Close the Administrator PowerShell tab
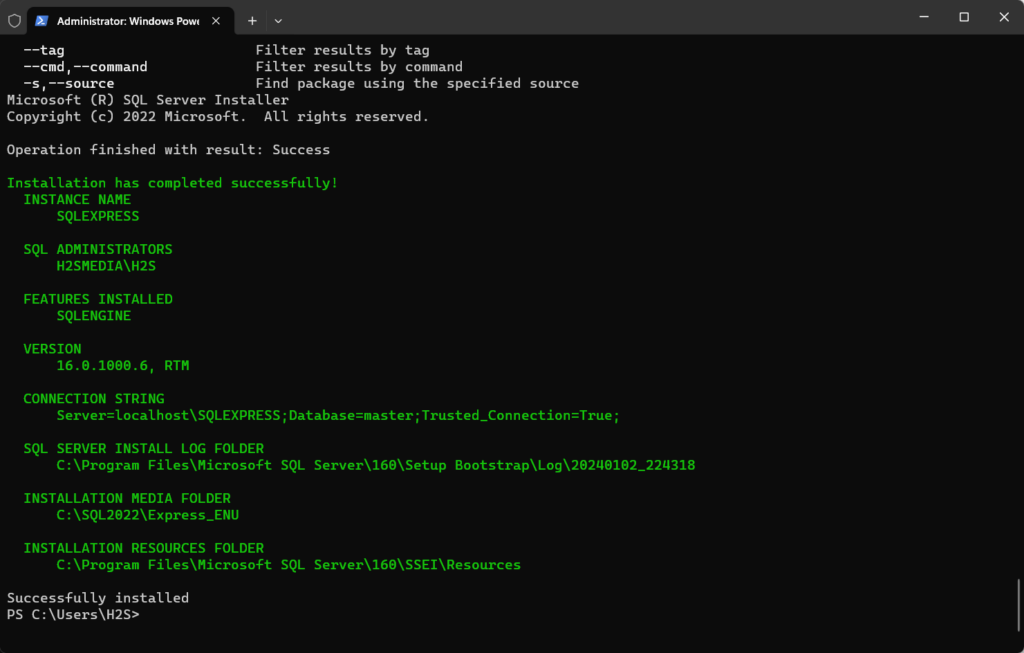Screen dimensions: 1024x653 pos(215,20)
